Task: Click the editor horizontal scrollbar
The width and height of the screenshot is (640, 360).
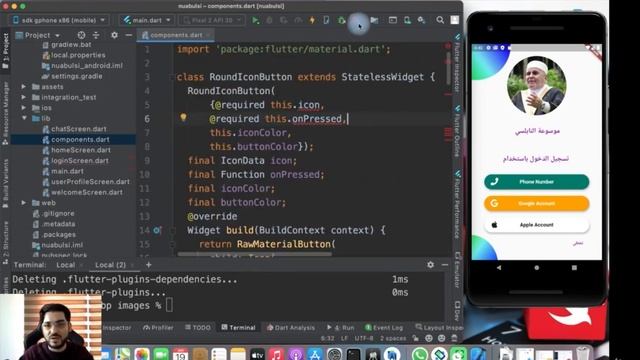Action: pyautogui.click(x=255, y=254)
